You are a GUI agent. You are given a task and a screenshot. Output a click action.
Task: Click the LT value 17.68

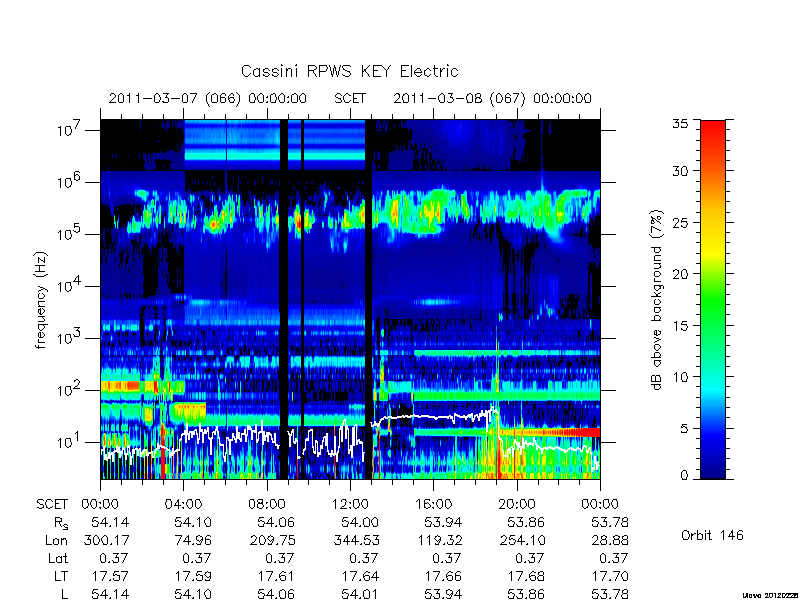coord(527,576)
